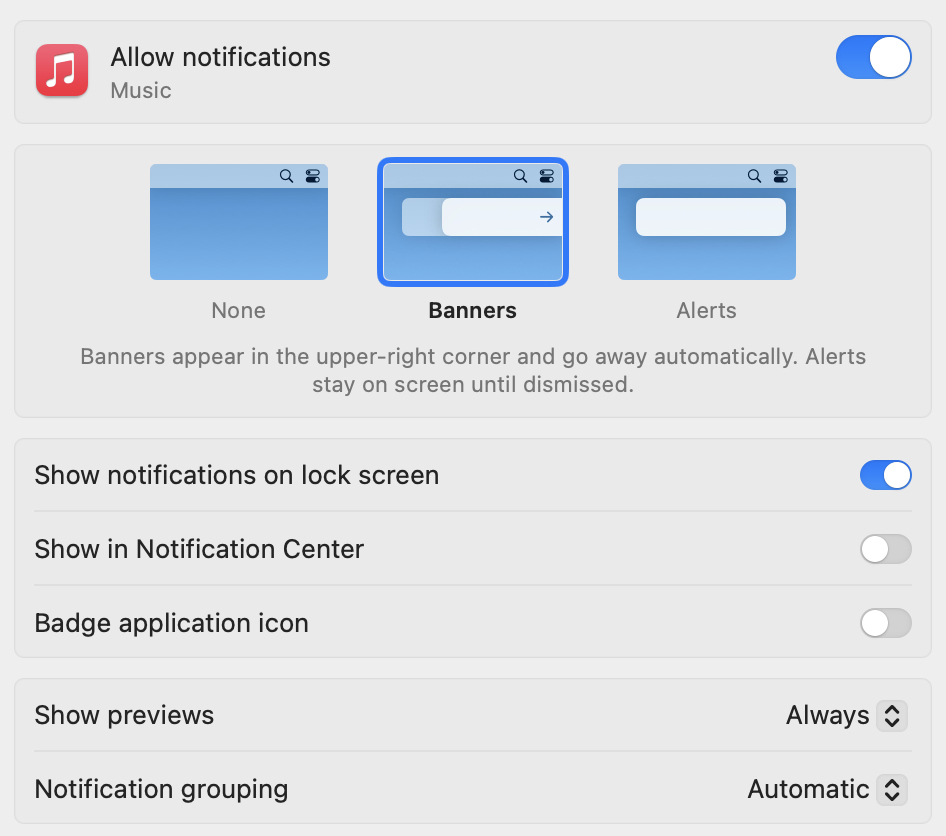This screenshot has height=836, width=946.
Task: Click the Badge application icon label
Action: [x=171, y=624]
